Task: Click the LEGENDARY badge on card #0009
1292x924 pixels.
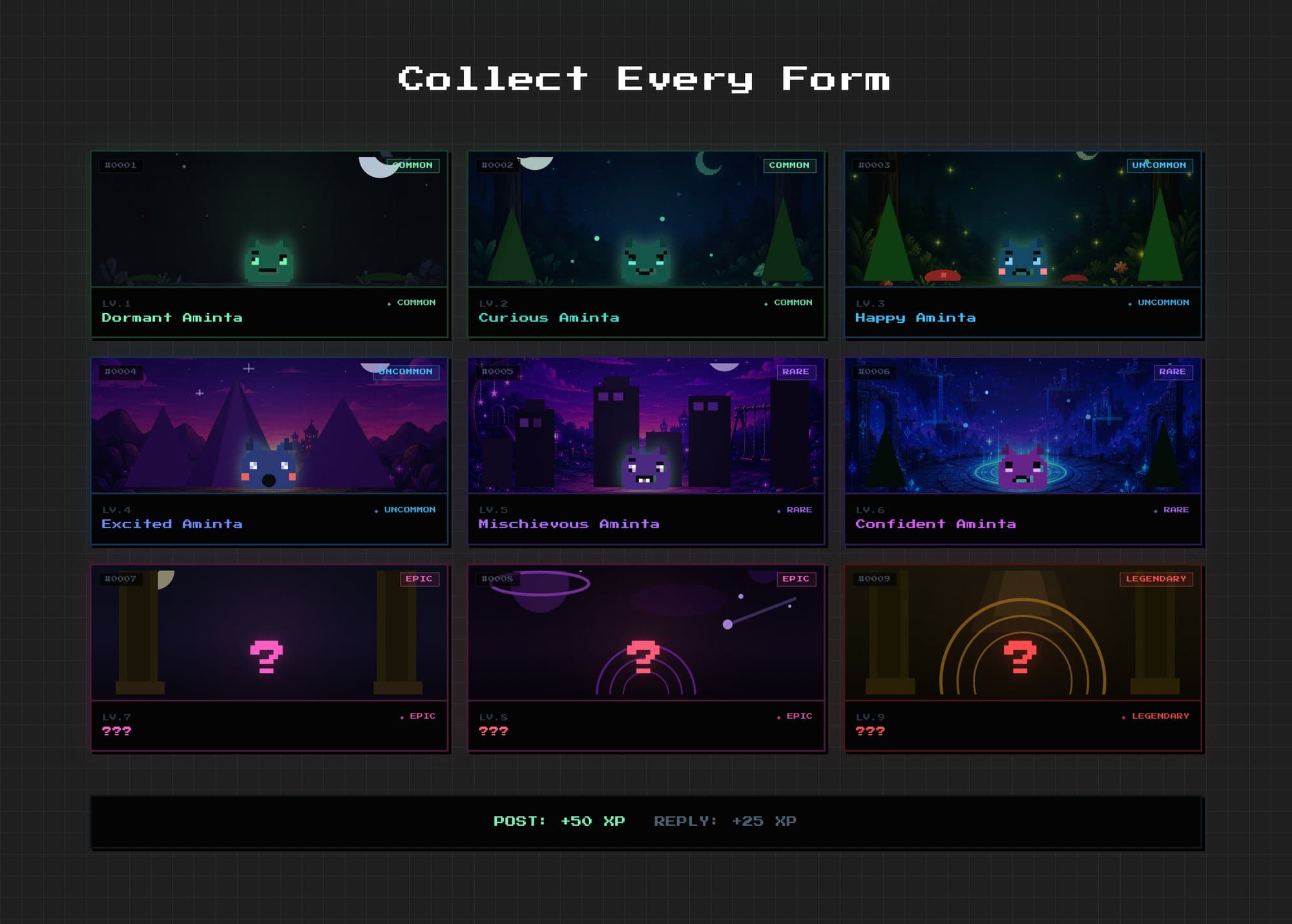Action: pos(1156,579)
